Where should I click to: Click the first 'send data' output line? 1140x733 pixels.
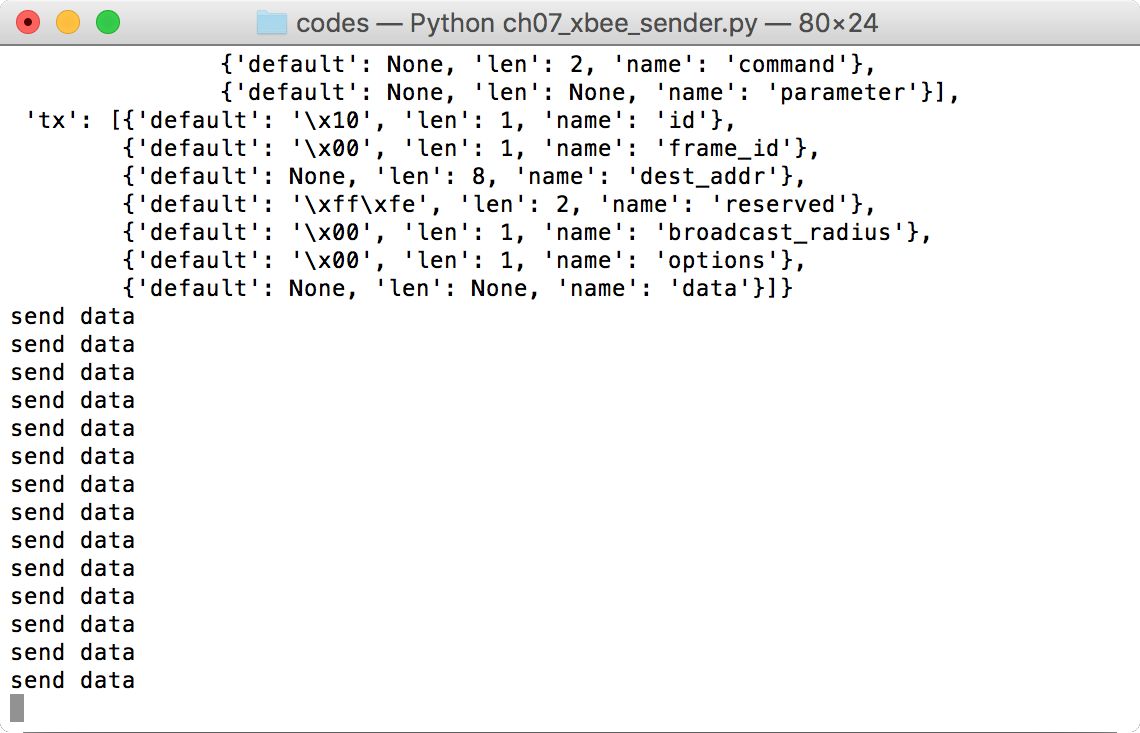(x=73, y=316)
